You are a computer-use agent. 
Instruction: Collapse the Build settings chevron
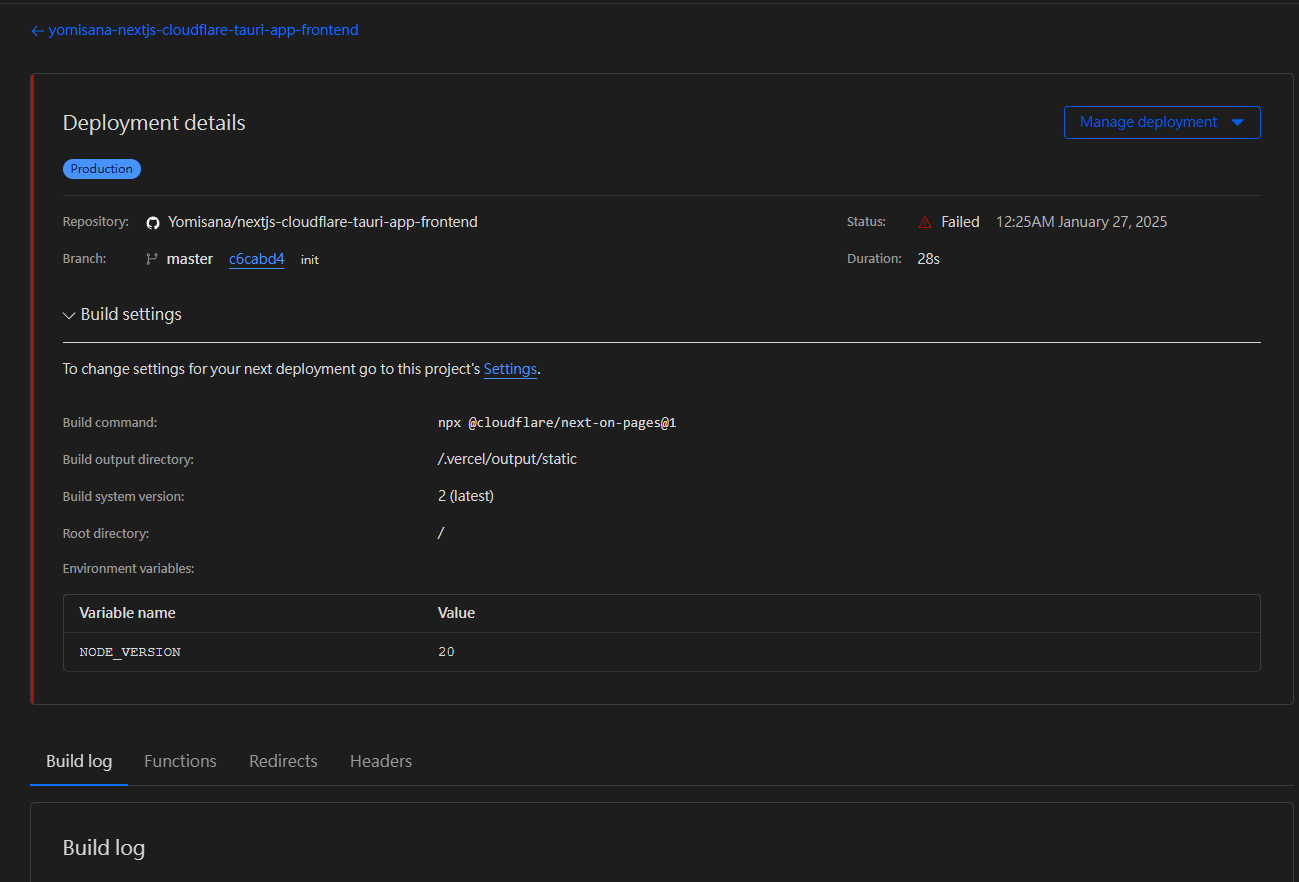tap(69, 315)
